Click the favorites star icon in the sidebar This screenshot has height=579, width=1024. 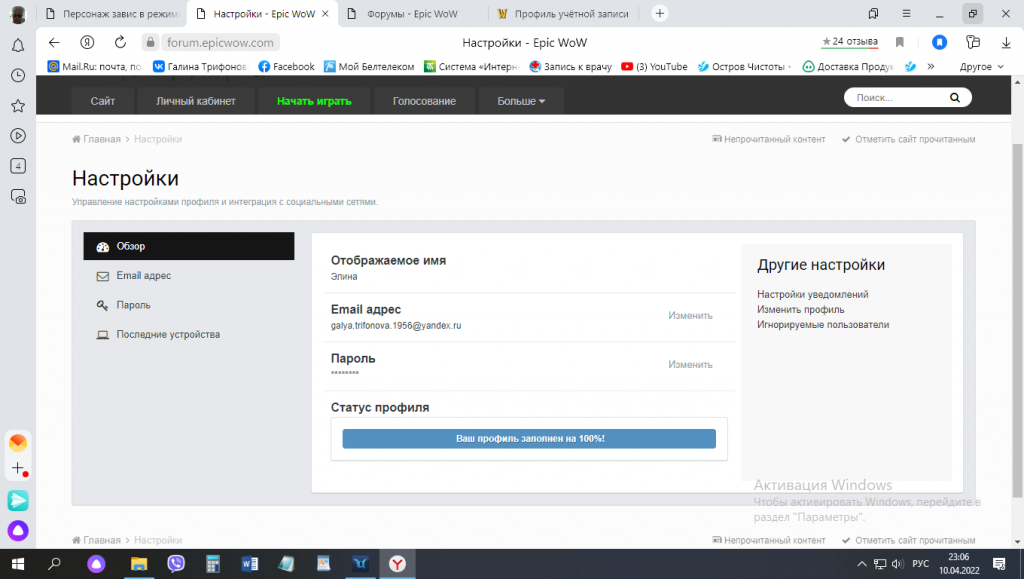pos(18,106)
